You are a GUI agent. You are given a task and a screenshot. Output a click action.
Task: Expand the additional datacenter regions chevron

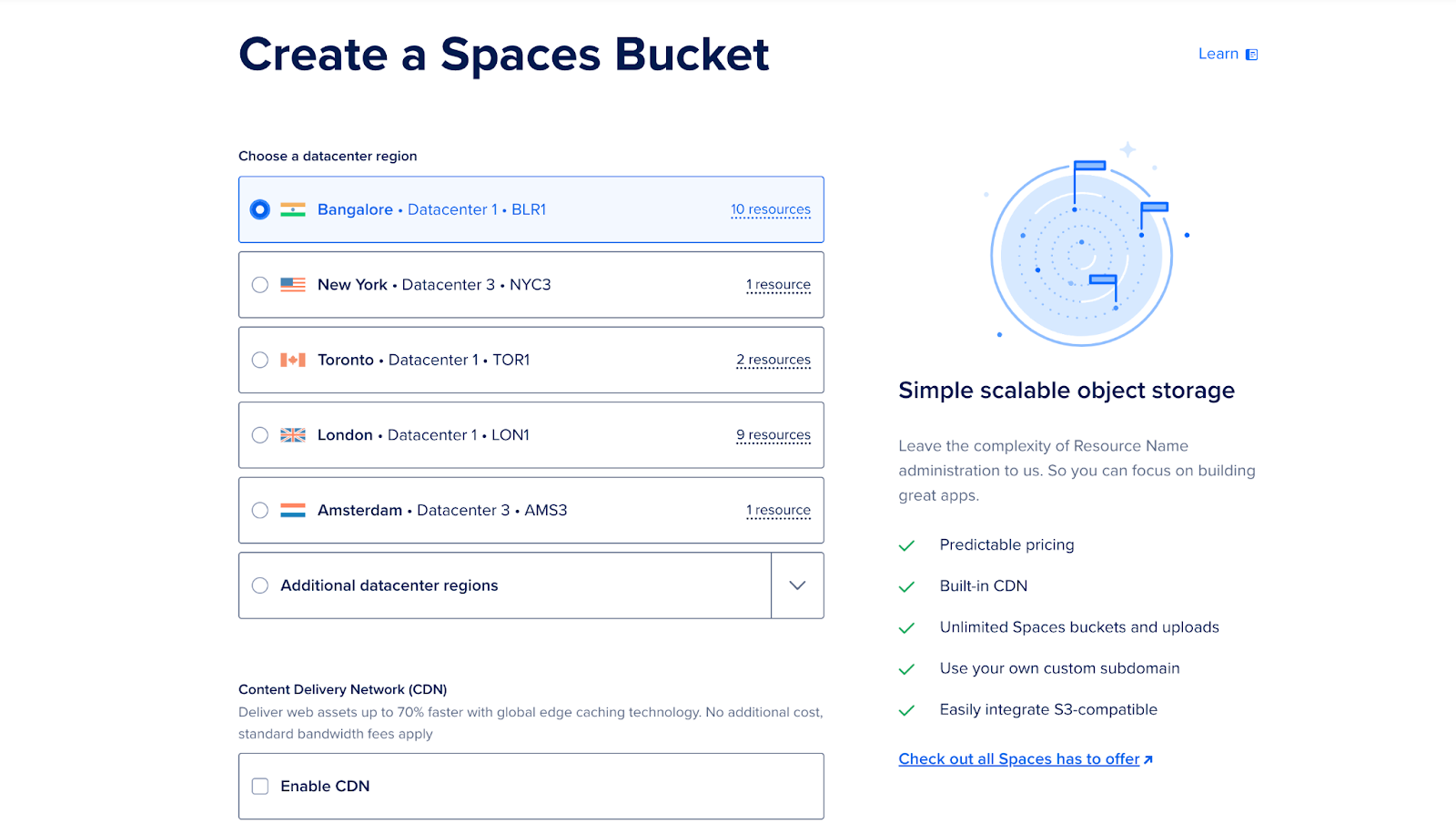coord(797,585)
